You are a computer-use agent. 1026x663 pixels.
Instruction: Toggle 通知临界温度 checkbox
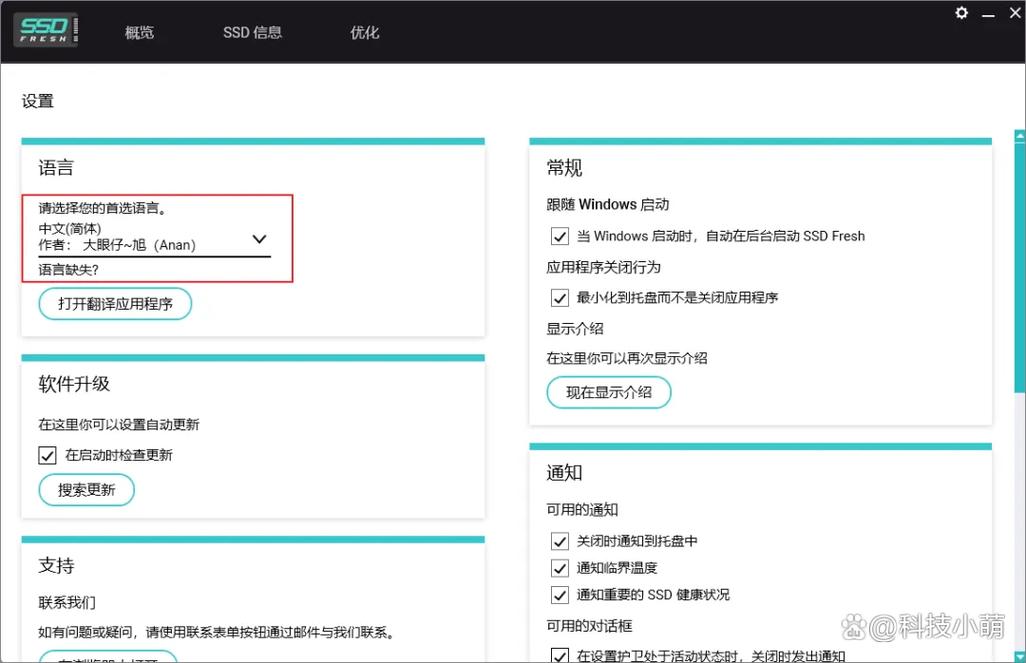click(x=559, y=567)
